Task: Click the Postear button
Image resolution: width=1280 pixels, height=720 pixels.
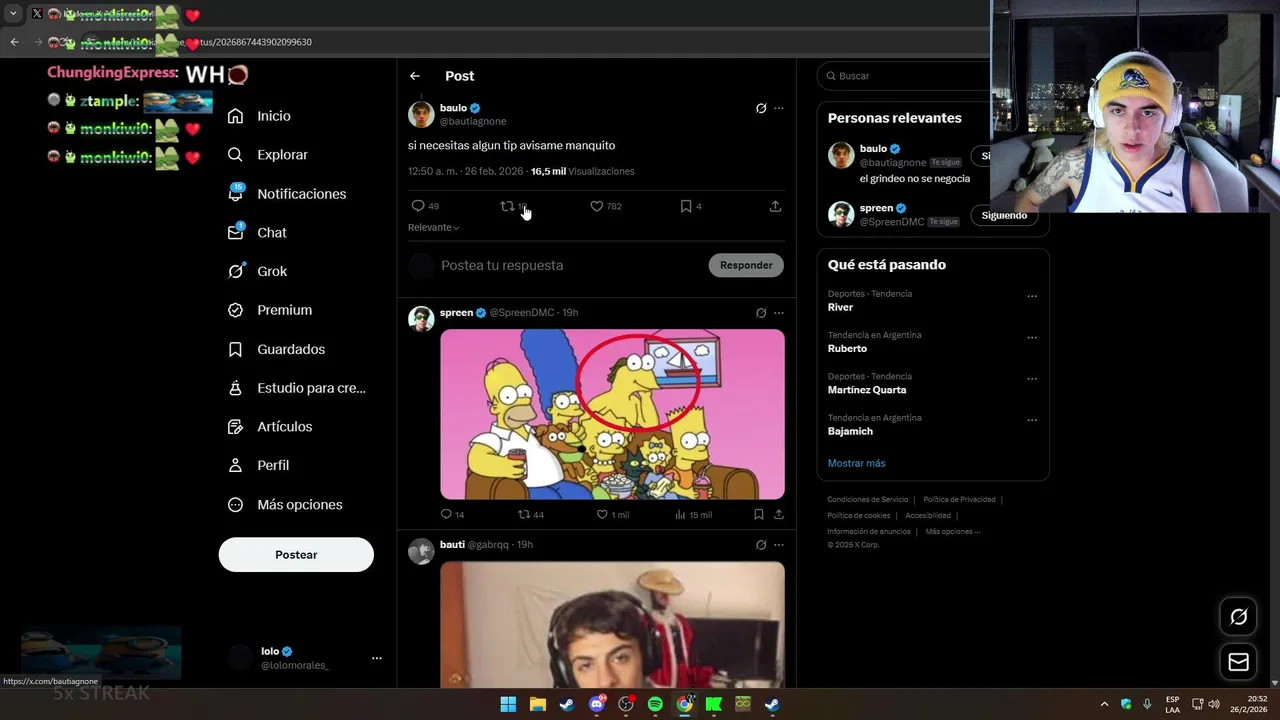Action: pyautogui.click(x=296, y=555)
